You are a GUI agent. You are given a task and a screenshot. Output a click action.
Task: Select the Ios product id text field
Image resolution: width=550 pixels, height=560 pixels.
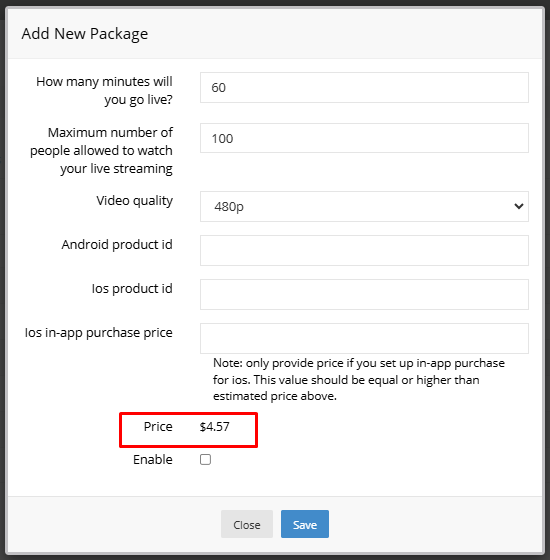click(x=364, y=294)
